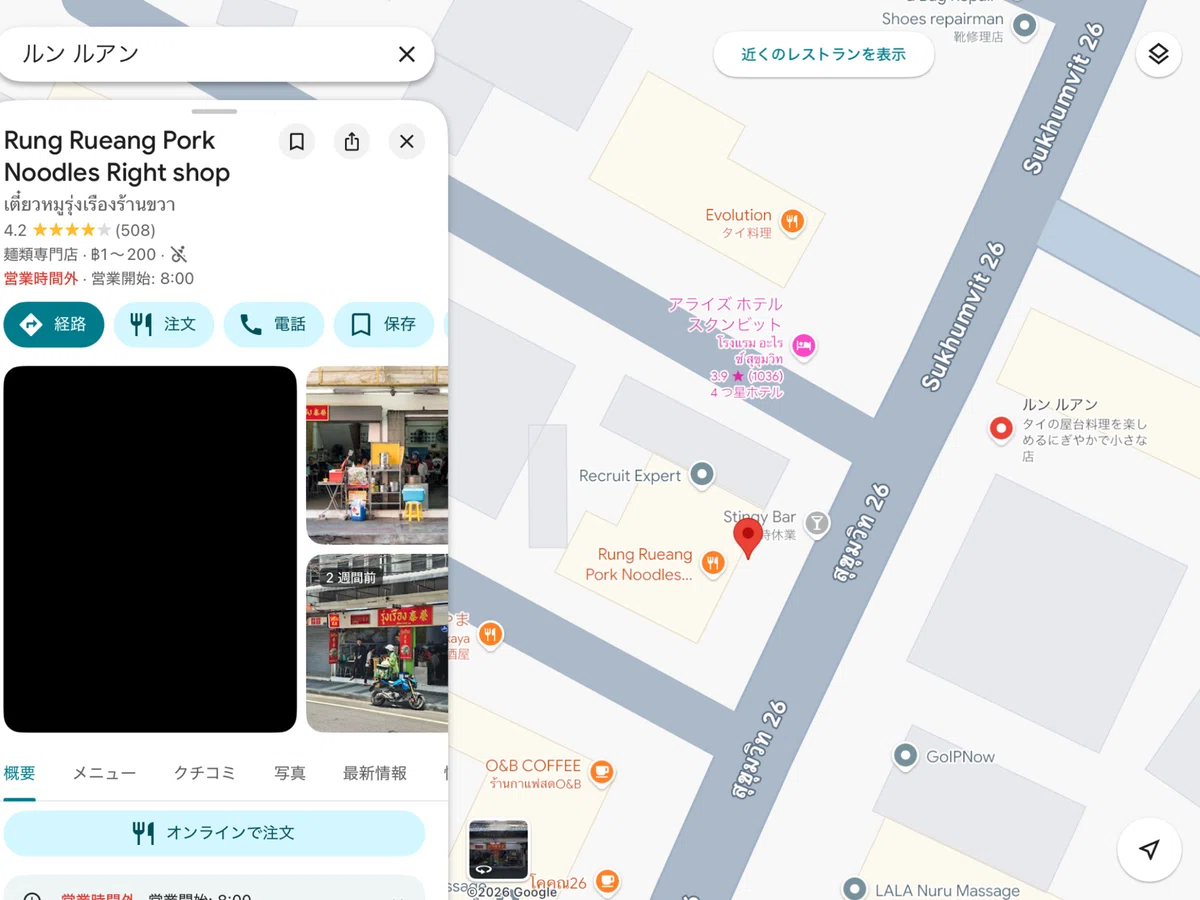Close the Rung Rueang place details panel

407,142
